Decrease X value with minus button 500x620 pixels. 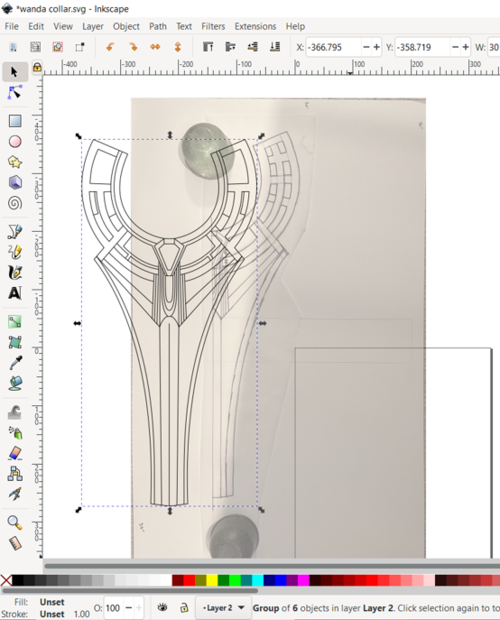pyautogui.click(x=366, y=47)
